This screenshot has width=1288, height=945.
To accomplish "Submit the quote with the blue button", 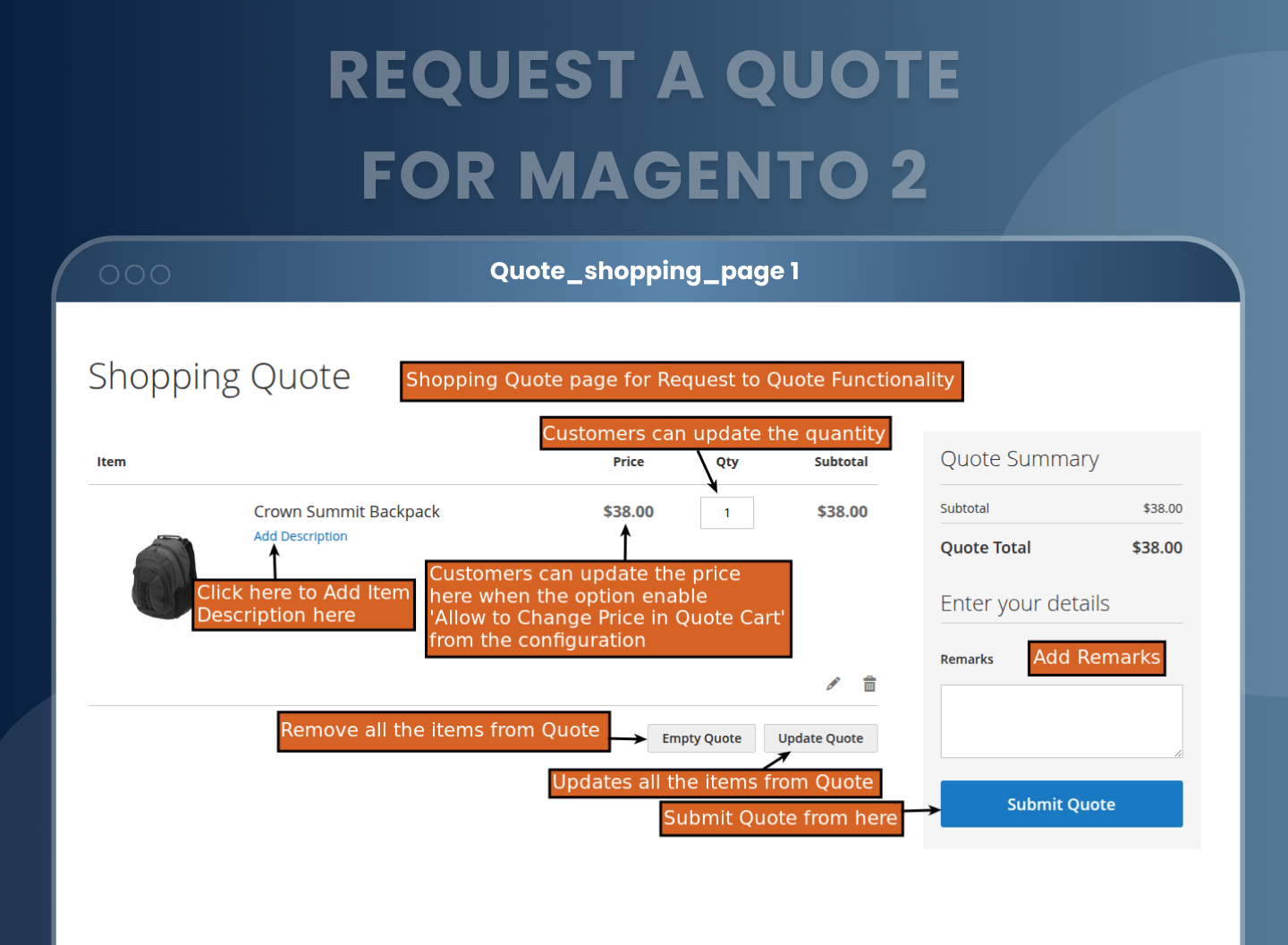I will 1061,804.
